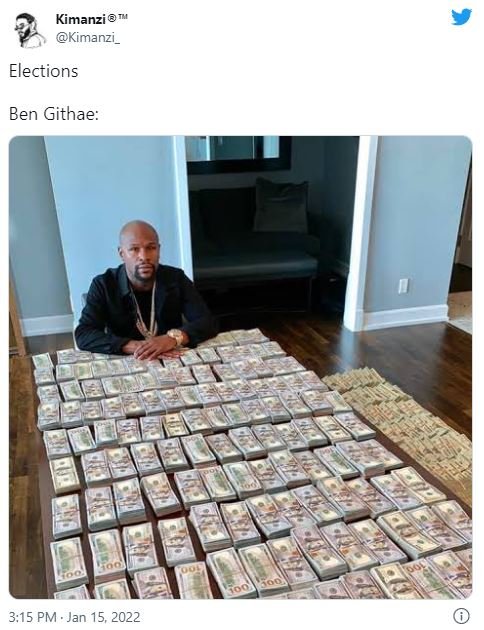This screenshot has height=630, width=484.
Task: Open the 3:15 PM timestamp link
Action: click(x=33, y=617)
